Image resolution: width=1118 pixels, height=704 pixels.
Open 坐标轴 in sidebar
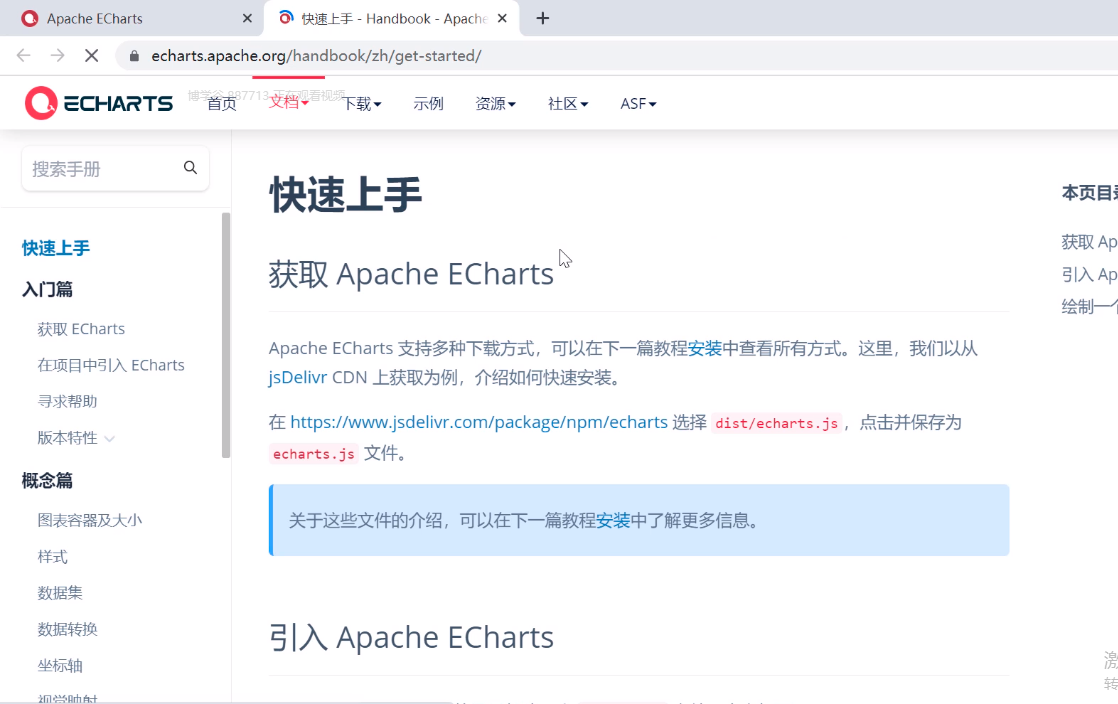[60, 665]
